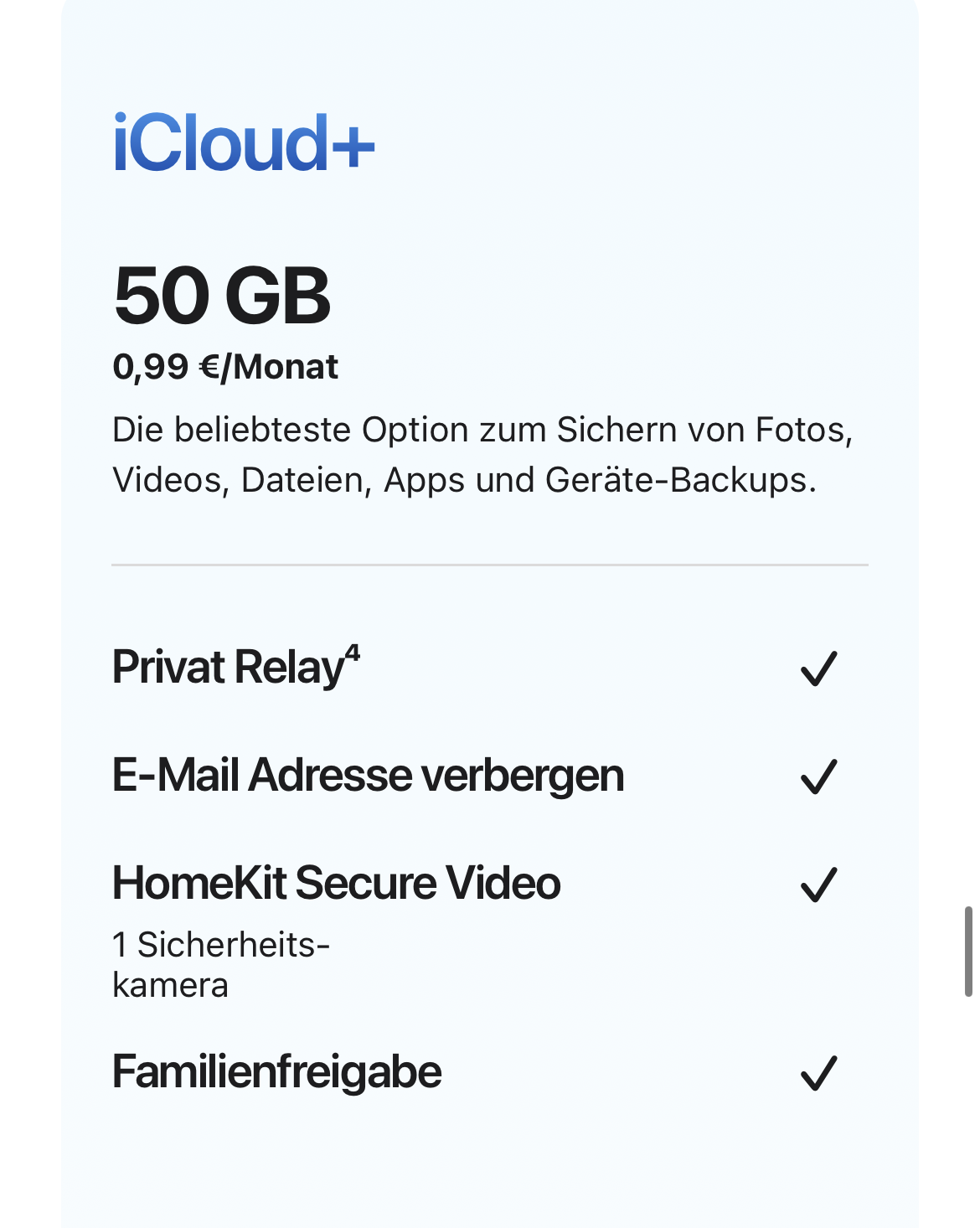Click the word 'Geräte-Backups' in description
The height and width of the screenshot is (1228, 980).
point(679,480)
